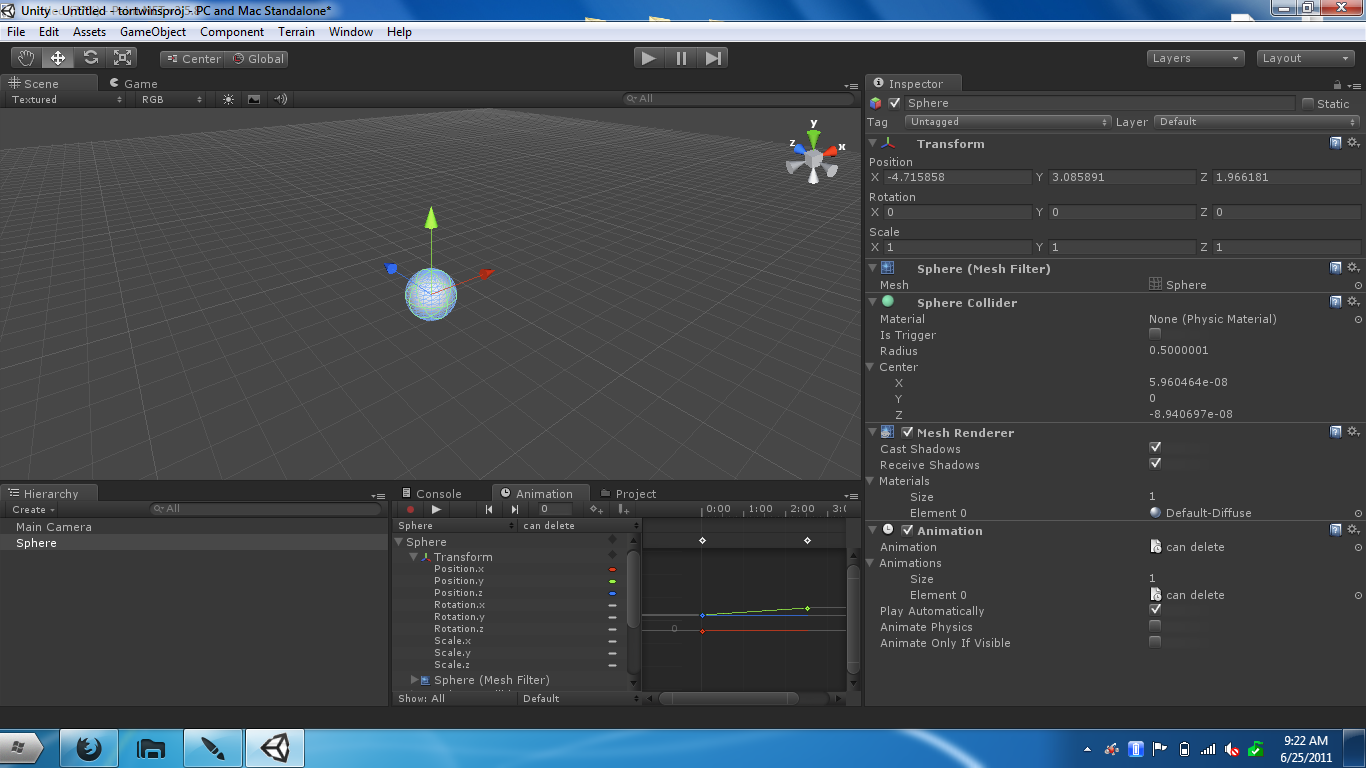Image resolution: width=1366 pixels, height=768 pixels.
Task: Enable the Static checkbox
Action: tap(1308, 103)
